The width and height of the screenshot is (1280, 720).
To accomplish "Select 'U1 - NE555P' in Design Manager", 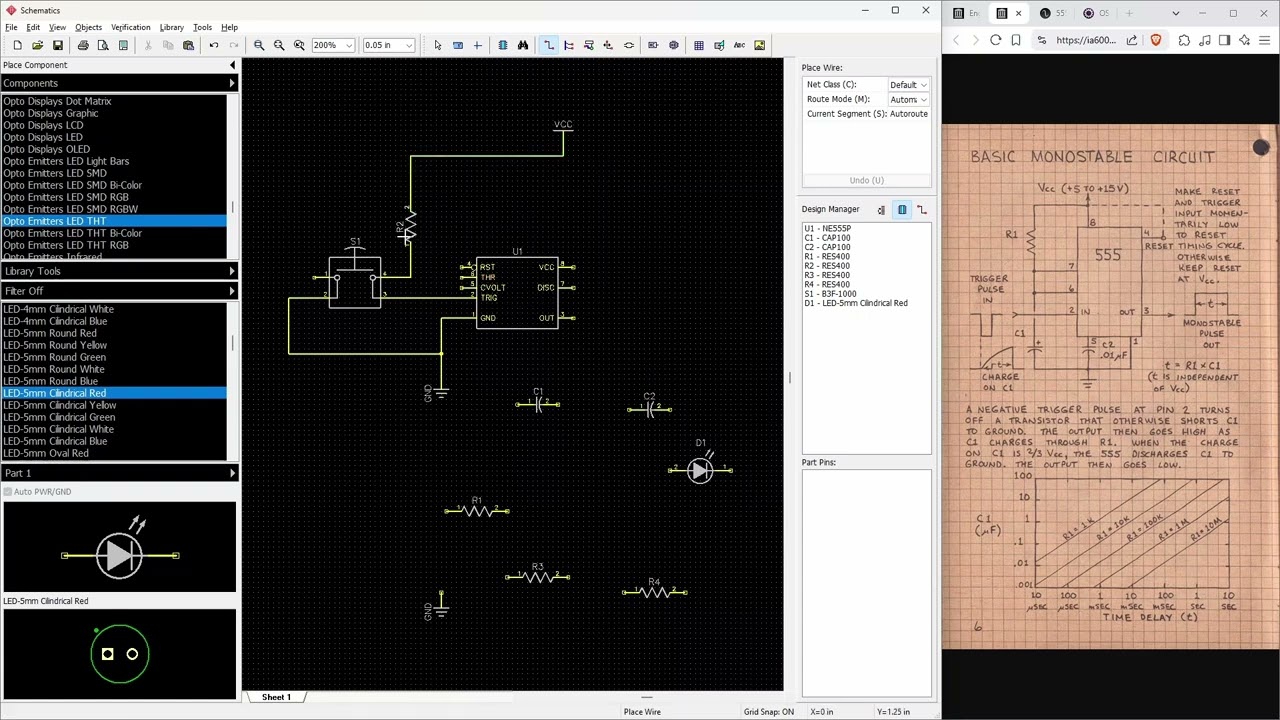I will pyautogui.click(x=827, y=229).
